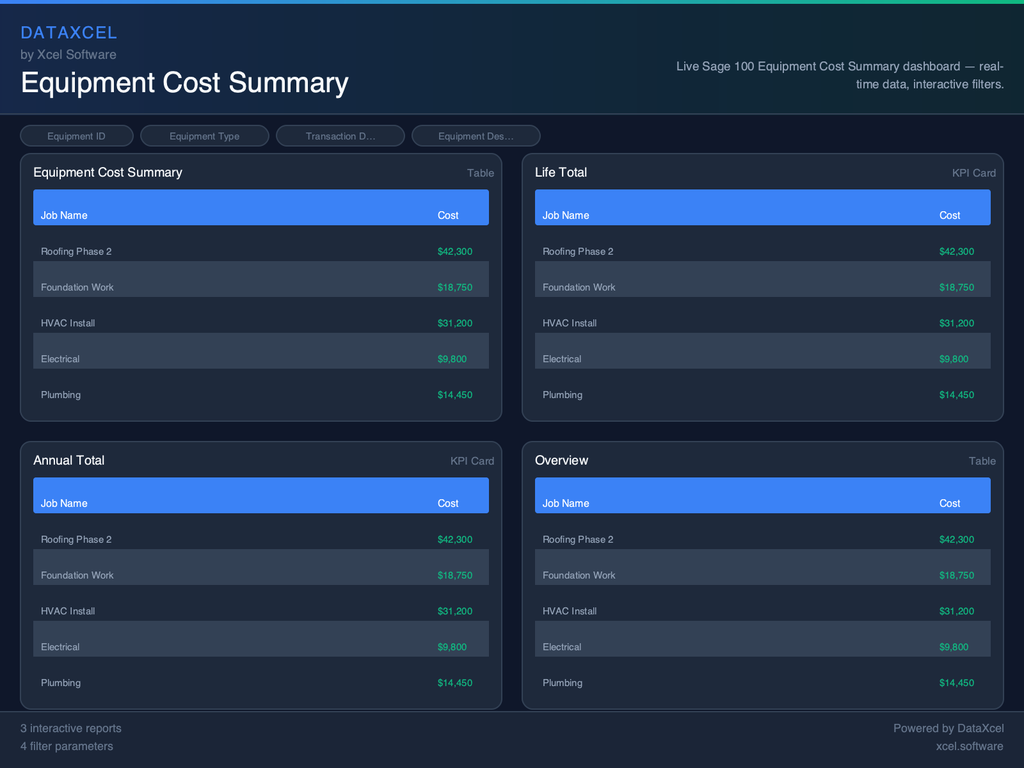This screenshot has width=1024, height=768.
Task: Open the xcel.software link
Action: [969, 746]
